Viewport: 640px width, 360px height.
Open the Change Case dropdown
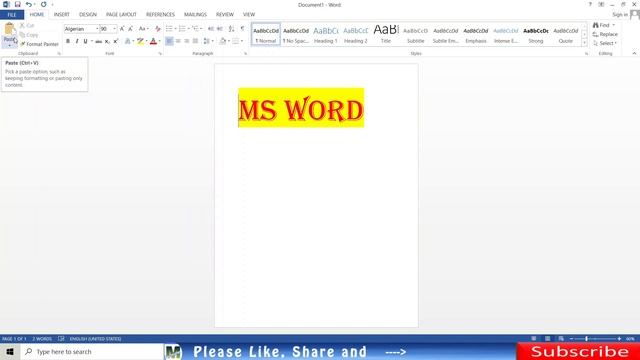tap(143, 29)
